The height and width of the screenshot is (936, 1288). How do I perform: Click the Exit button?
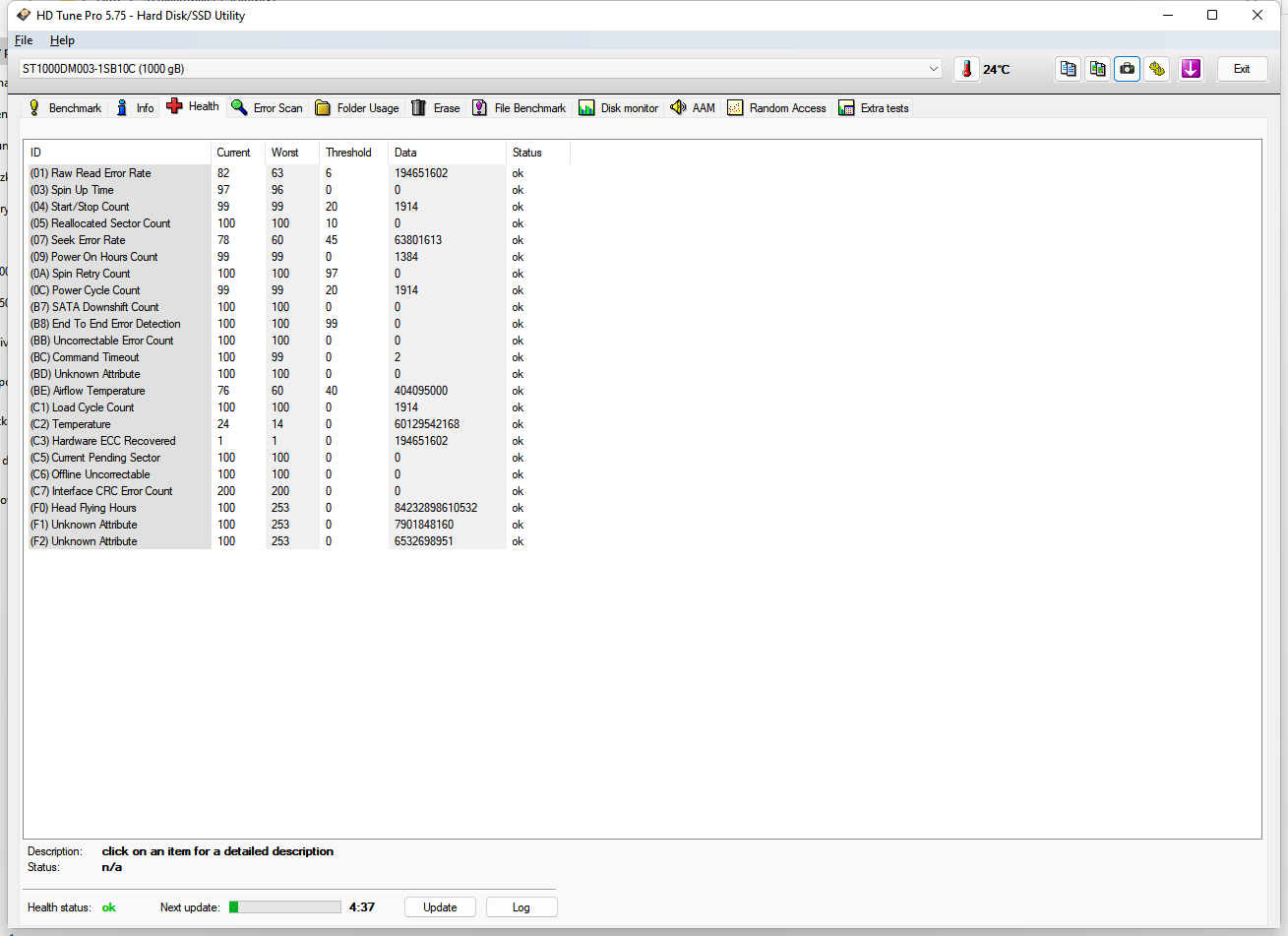[1242, 69]
